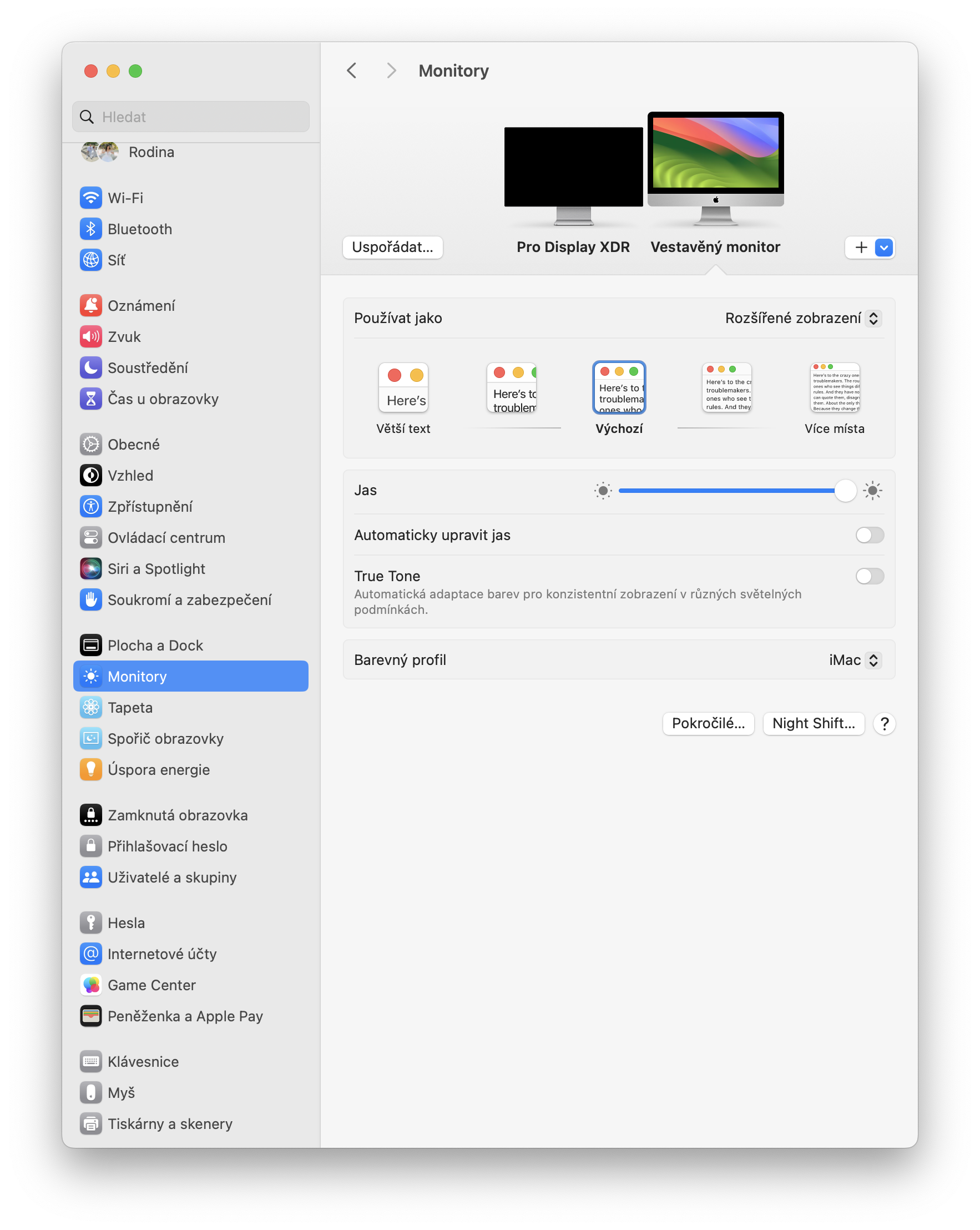Open Oznámení settings via its bell icon
This screenshot has width=980, height=1230.
(x=90, y=305)
